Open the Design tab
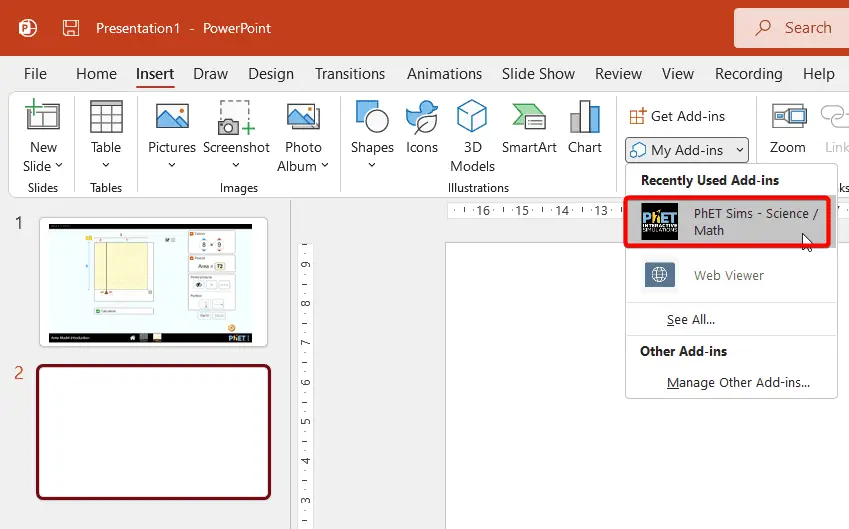 271,74
